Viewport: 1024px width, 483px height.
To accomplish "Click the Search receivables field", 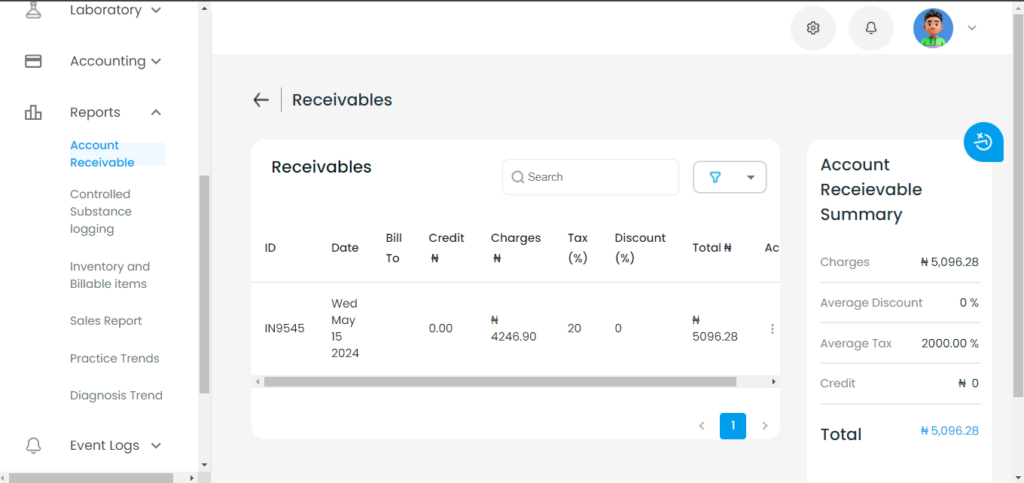I will click(590, 177).
